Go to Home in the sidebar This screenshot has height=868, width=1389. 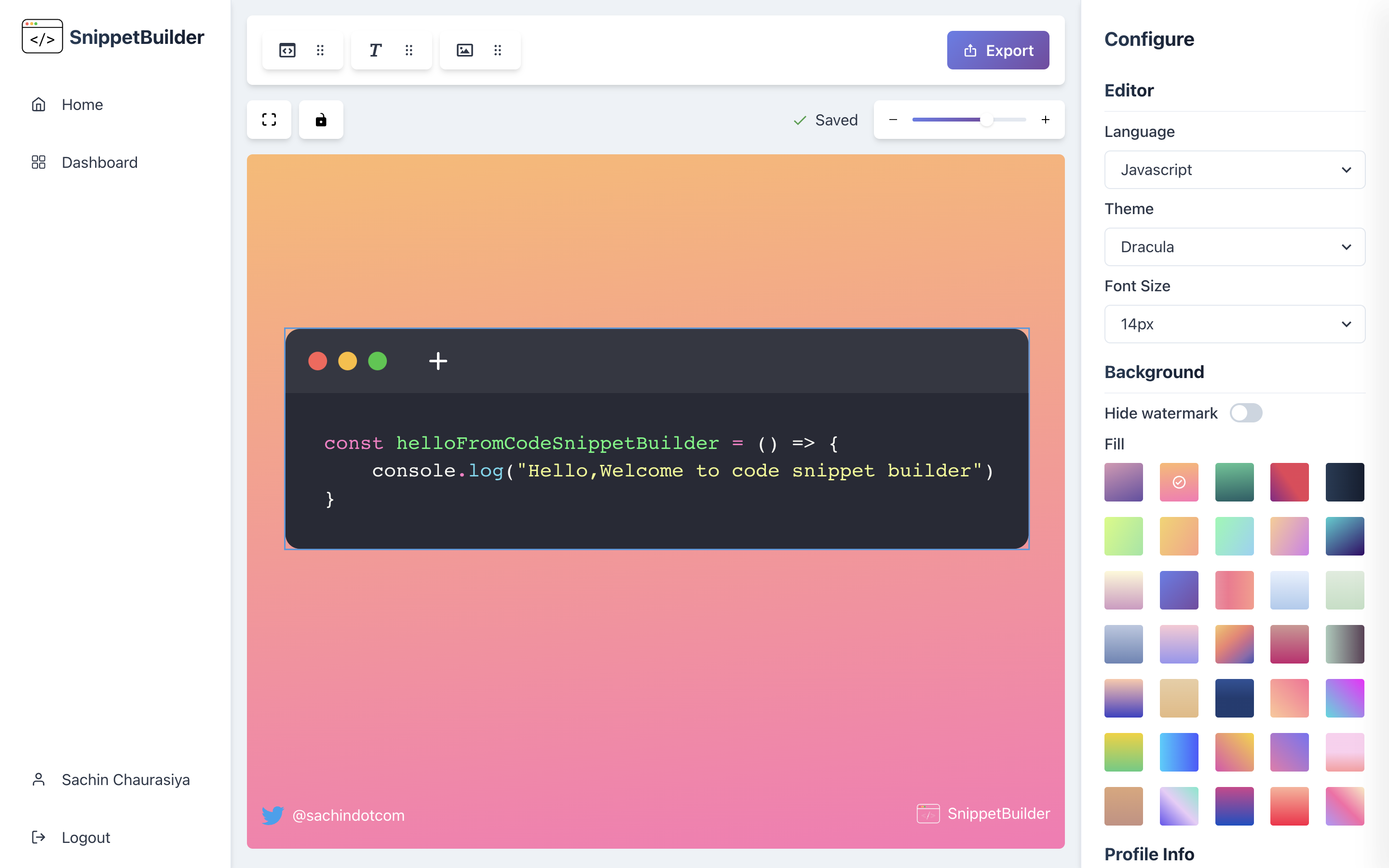click(82, 105)
